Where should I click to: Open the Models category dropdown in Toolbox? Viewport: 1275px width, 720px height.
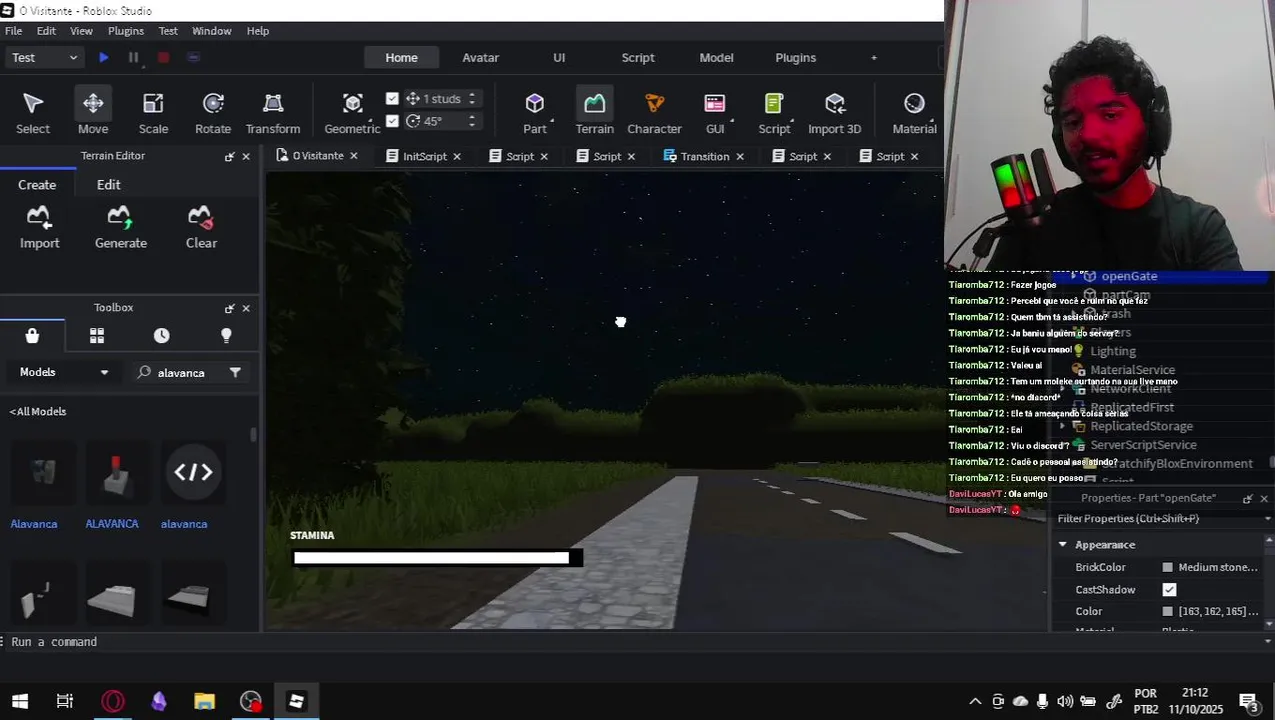(x=64, y=372)
